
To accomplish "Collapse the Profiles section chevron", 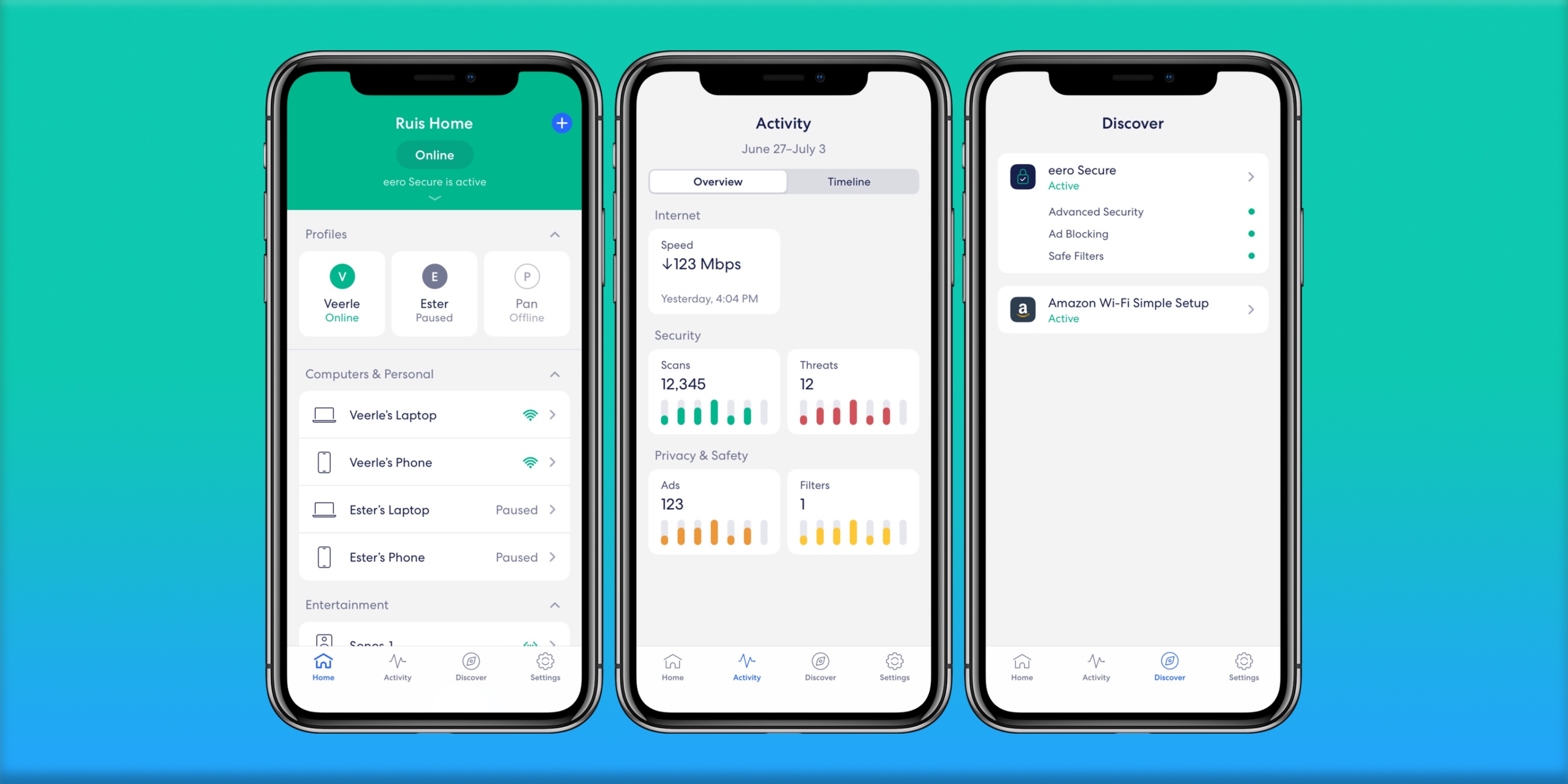I will pyautogui.click(x=554, y=234).
